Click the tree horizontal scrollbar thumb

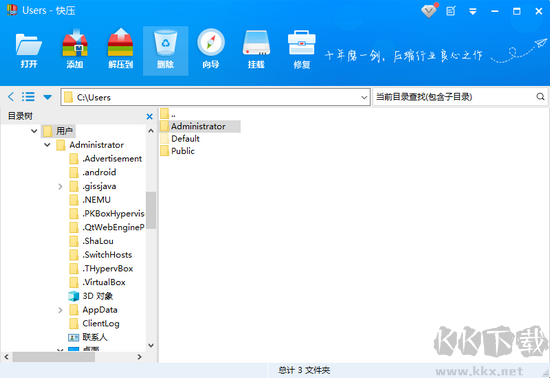click(x=54, y=357)
